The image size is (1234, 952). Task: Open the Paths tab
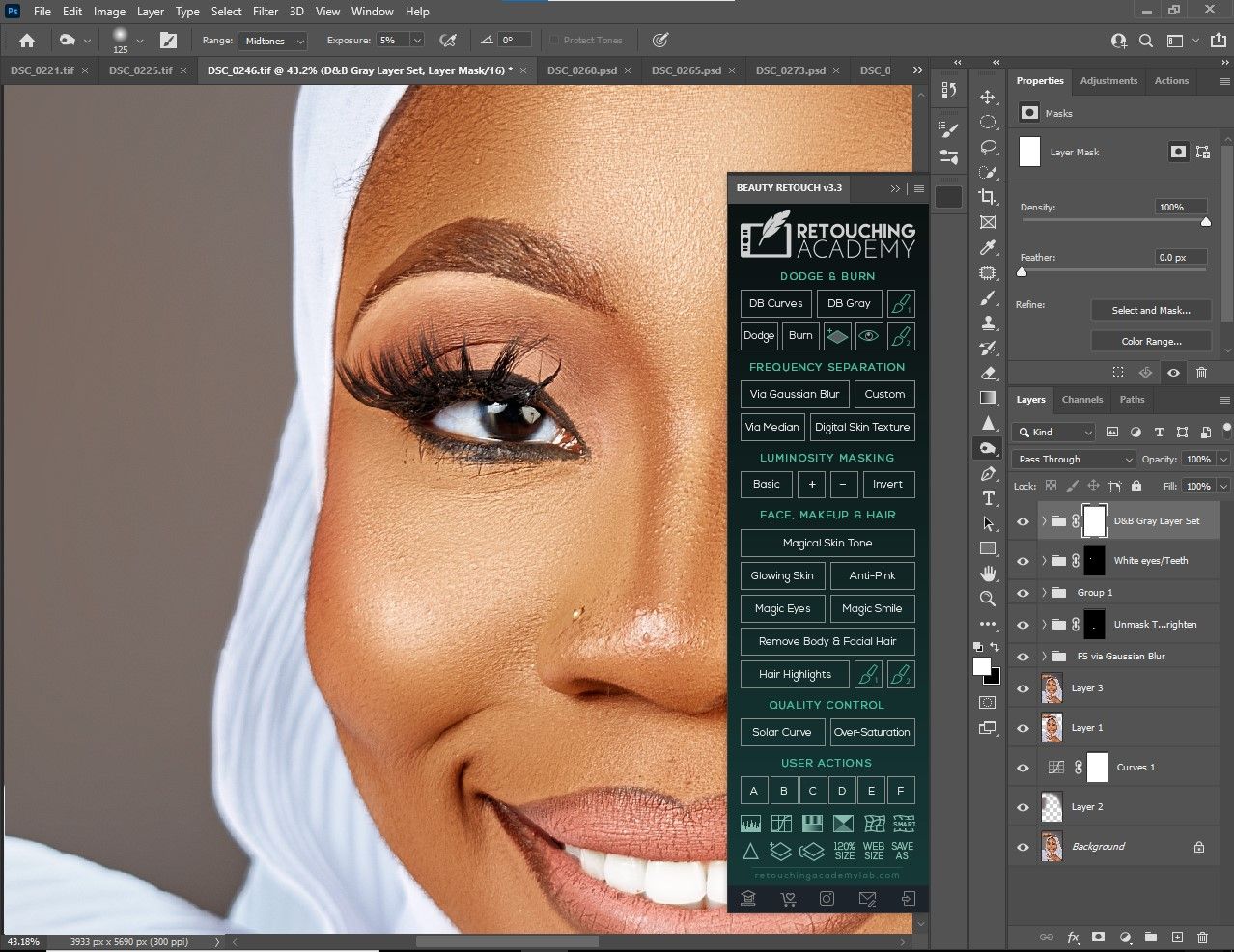(1133, 400)
